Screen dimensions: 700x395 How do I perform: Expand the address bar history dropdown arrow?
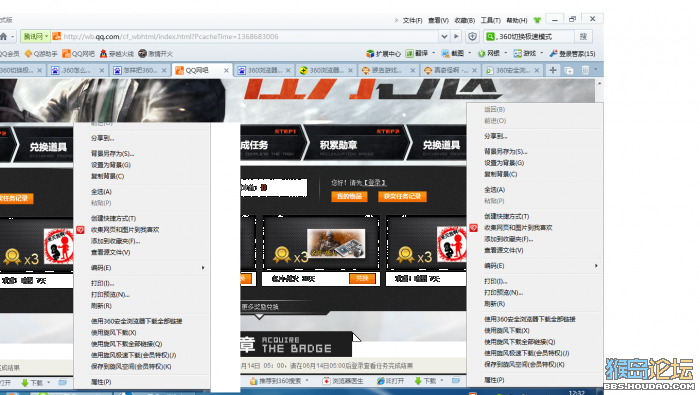coord(444,37)
